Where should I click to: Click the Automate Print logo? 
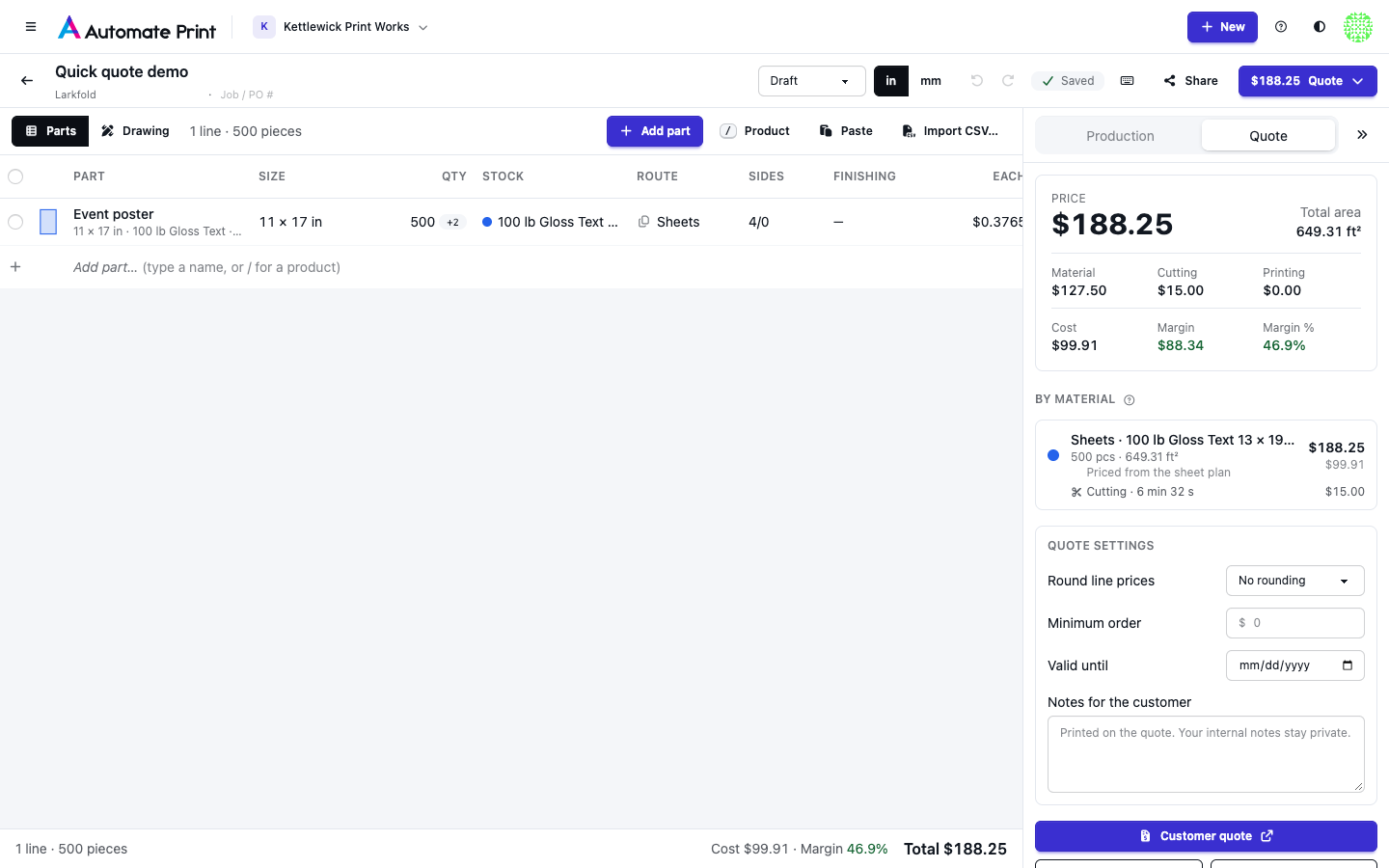click(x=137, y=27)
